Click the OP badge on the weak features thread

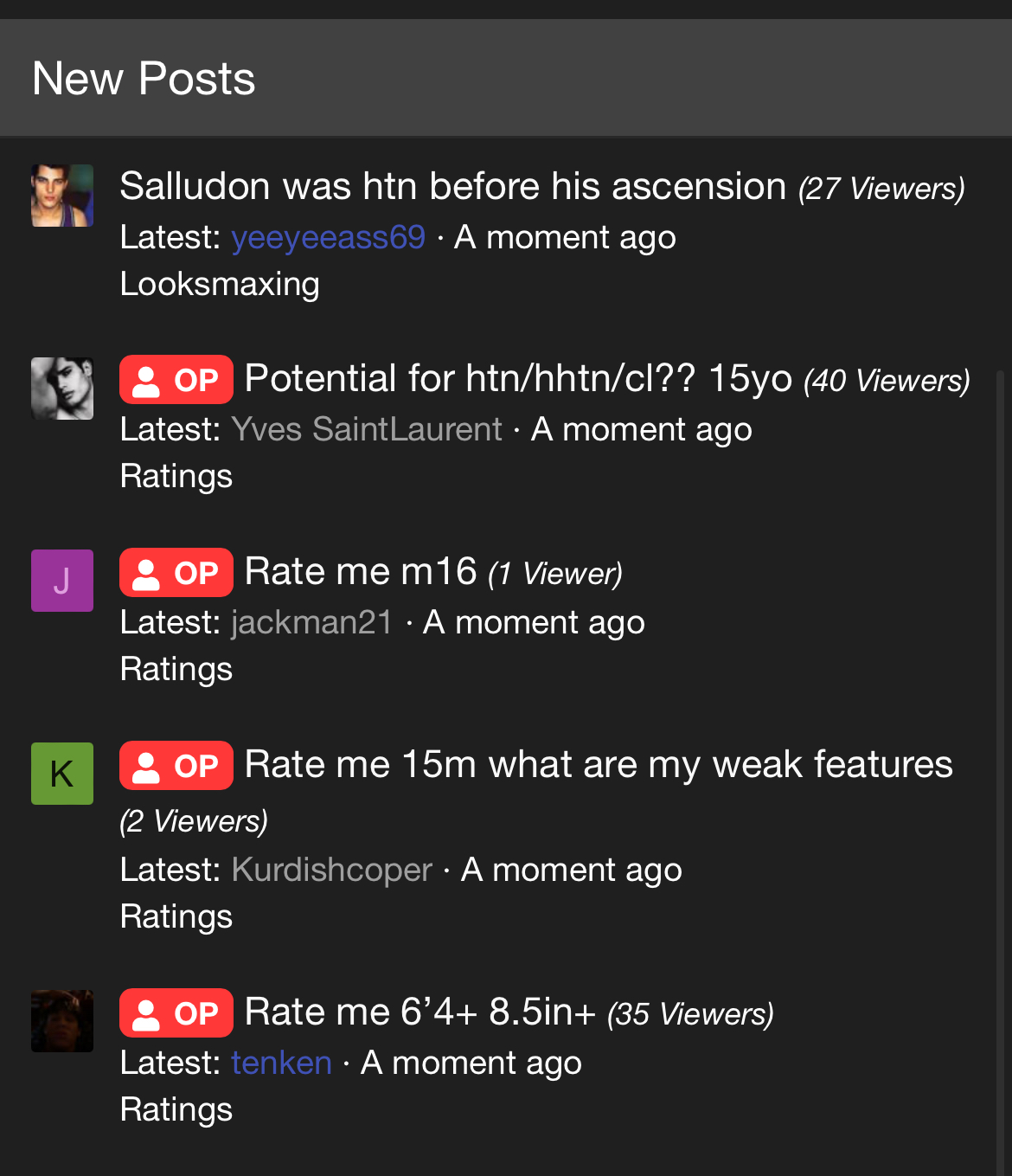click(x=176, y=766)
